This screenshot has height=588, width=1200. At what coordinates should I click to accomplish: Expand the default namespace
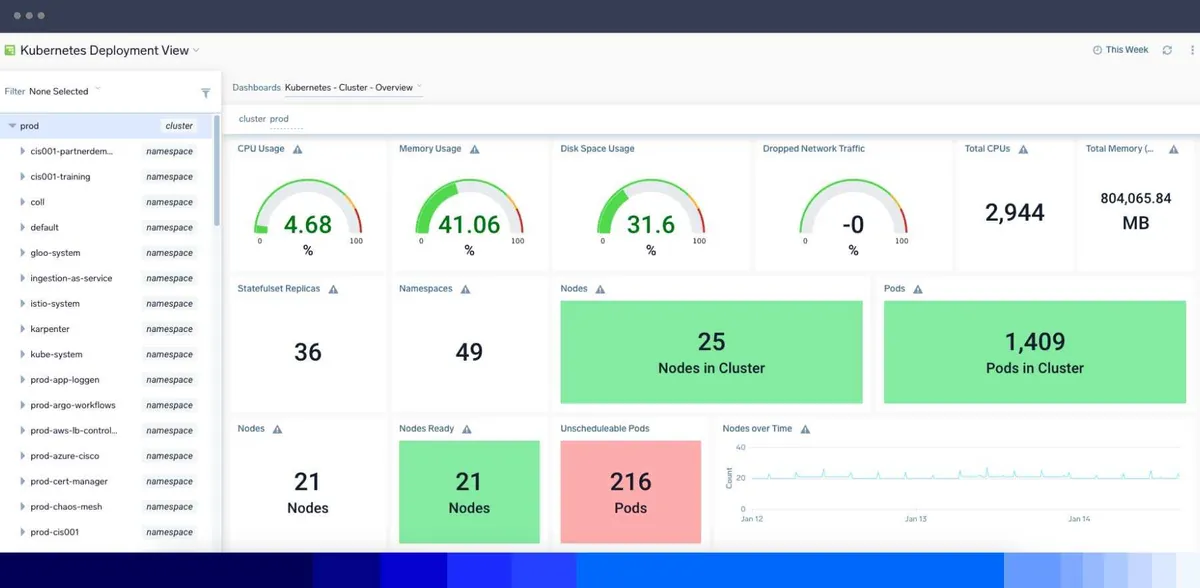(x=23, y=228)
